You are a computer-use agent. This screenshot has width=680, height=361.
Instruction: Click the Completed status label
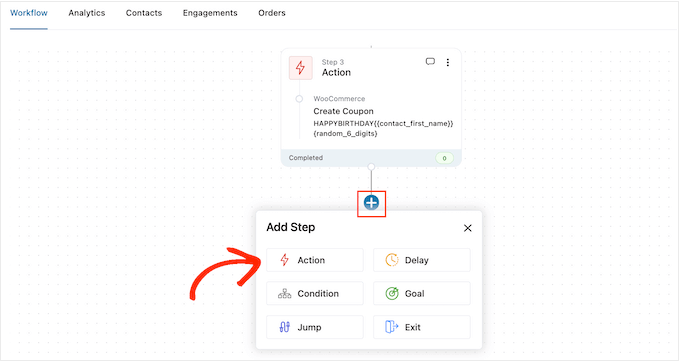[x=306, y=158]
